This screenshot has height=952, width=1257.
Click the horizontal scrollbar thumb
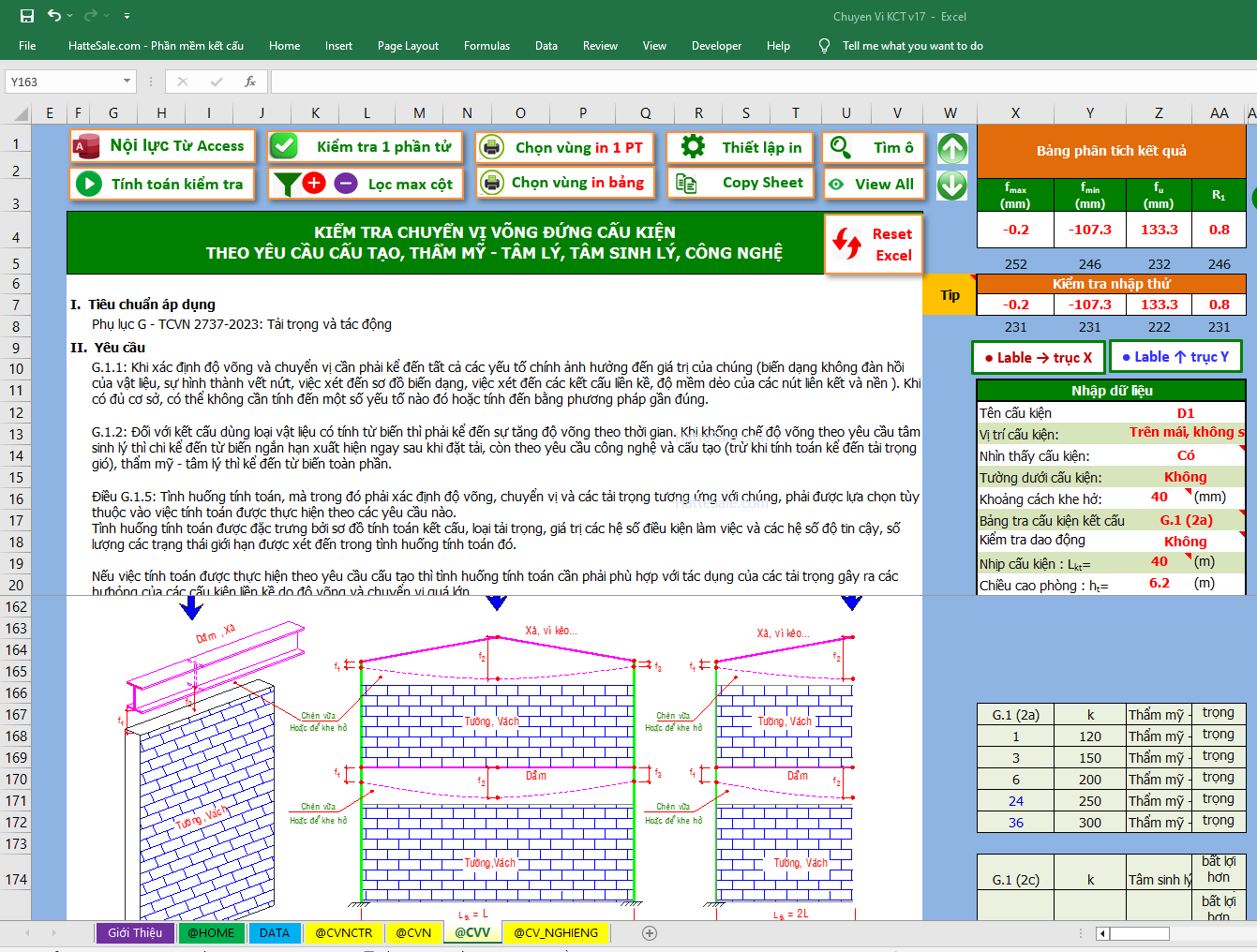pos(1140,933)
